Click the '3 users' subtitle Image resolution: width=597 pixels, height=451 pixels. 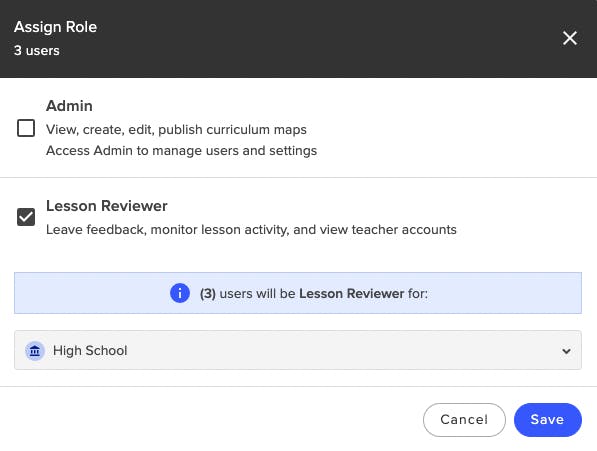[37, 51]
